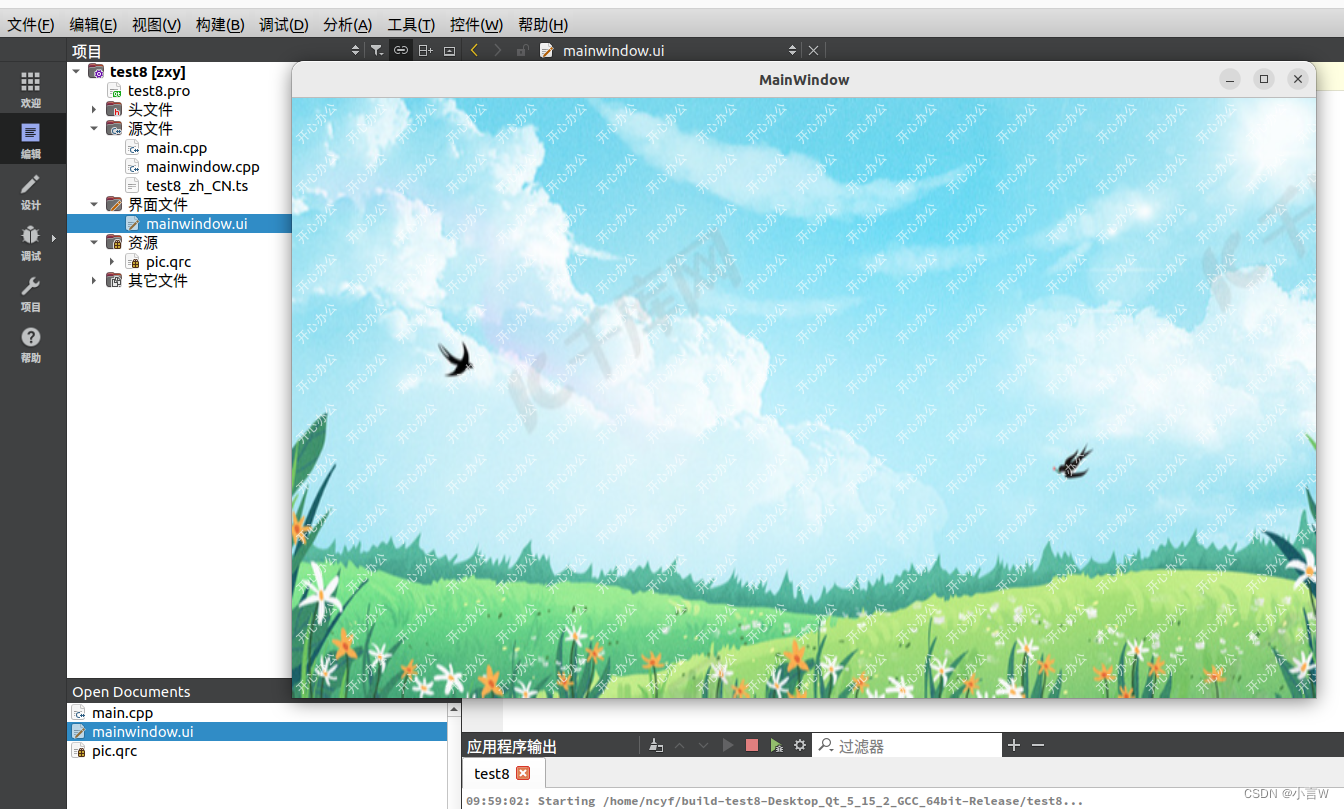Open the 构建(B) menu
The image size is (1344, 809).
coord(220,25)
